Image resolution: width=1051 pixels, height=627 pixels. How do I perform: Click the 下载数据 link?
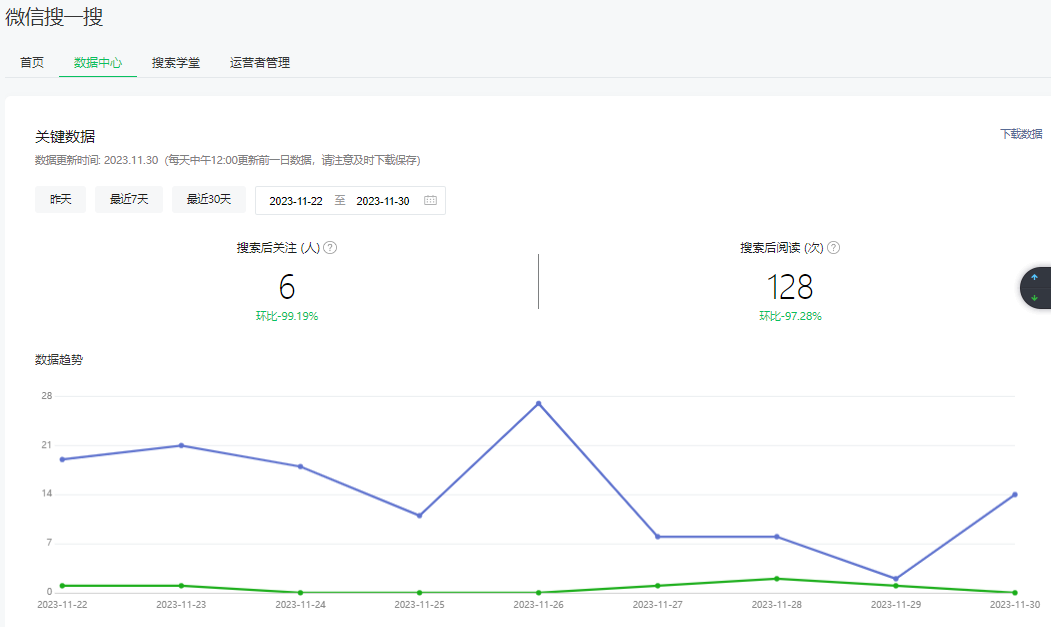pos(1021,134)
